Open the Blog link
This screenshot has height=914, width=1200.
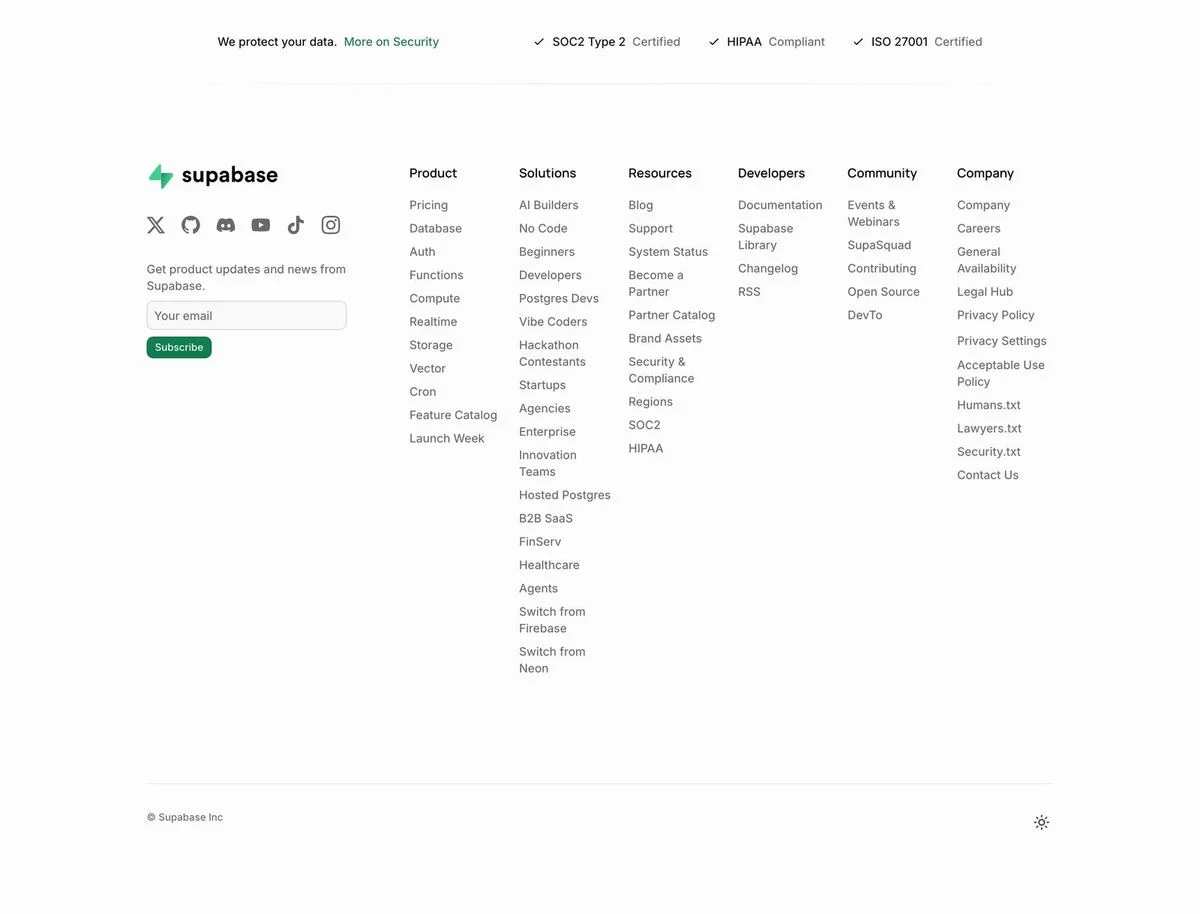[x=640, y=205]
